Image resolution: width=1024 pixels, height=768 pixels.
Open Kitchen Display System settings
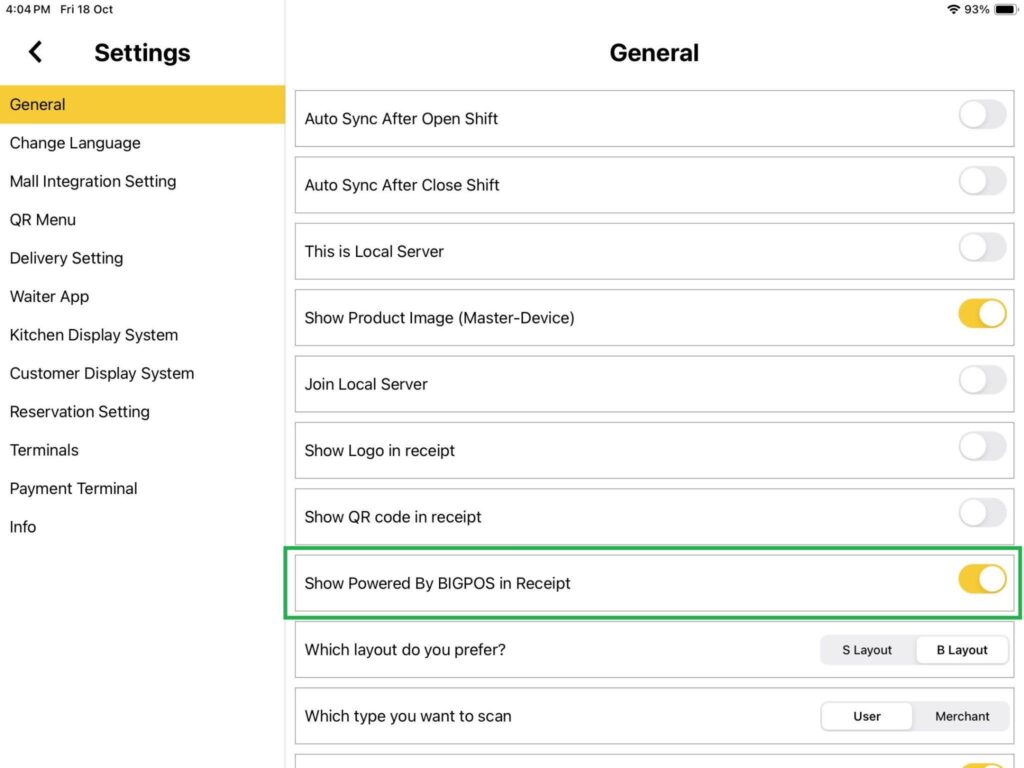click(94, 335)
